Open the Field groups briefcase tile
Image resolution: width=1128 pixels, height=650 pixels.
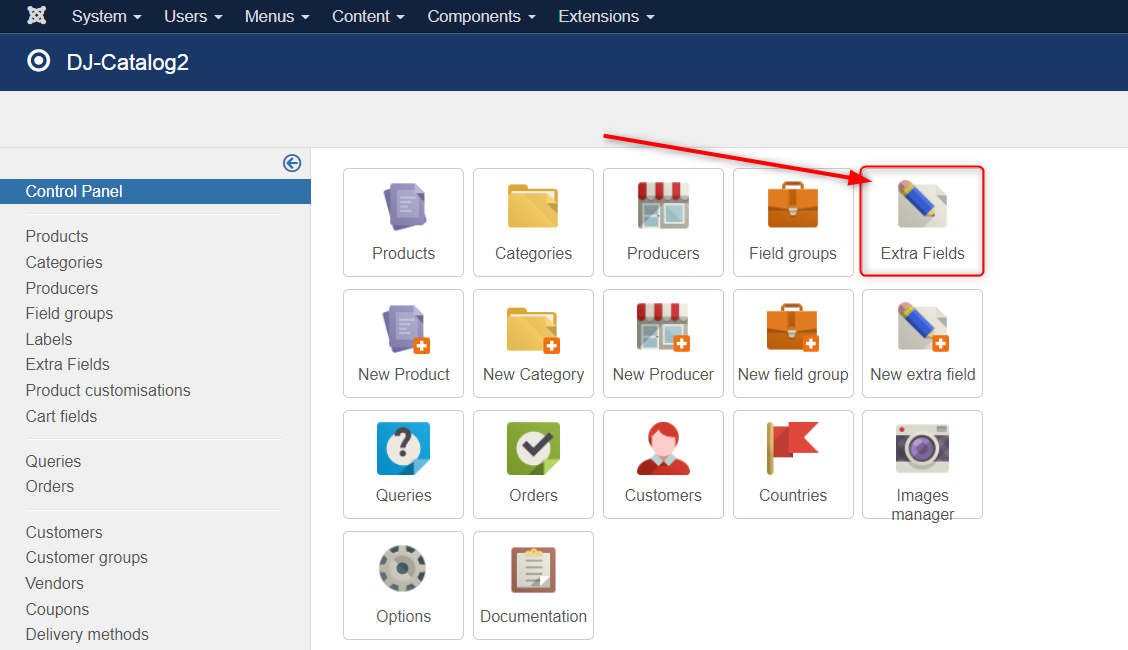tap(793, 222)
